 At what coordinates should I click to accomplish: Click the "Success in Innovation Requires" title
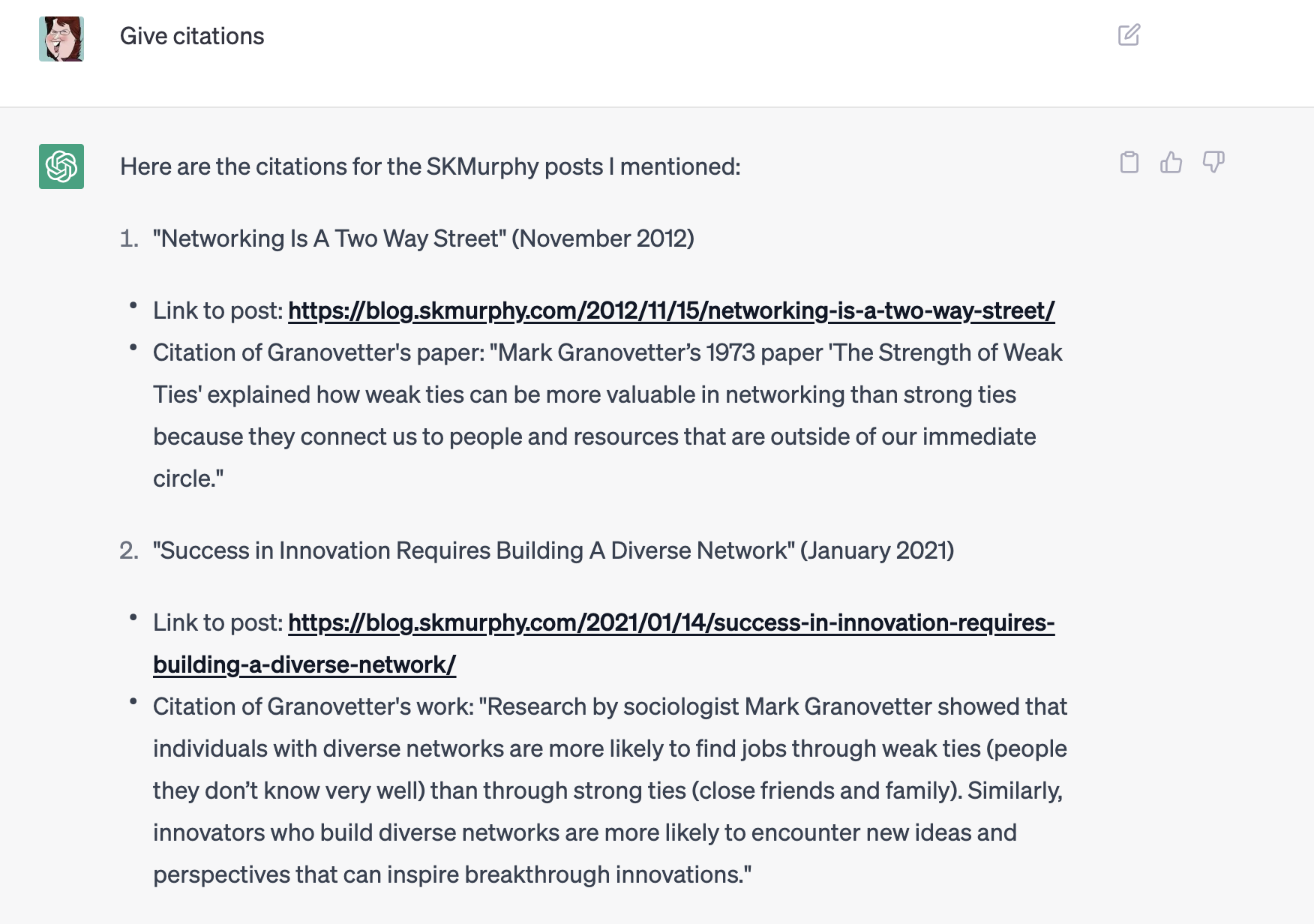pyautogui.click(x=474, y=550)
